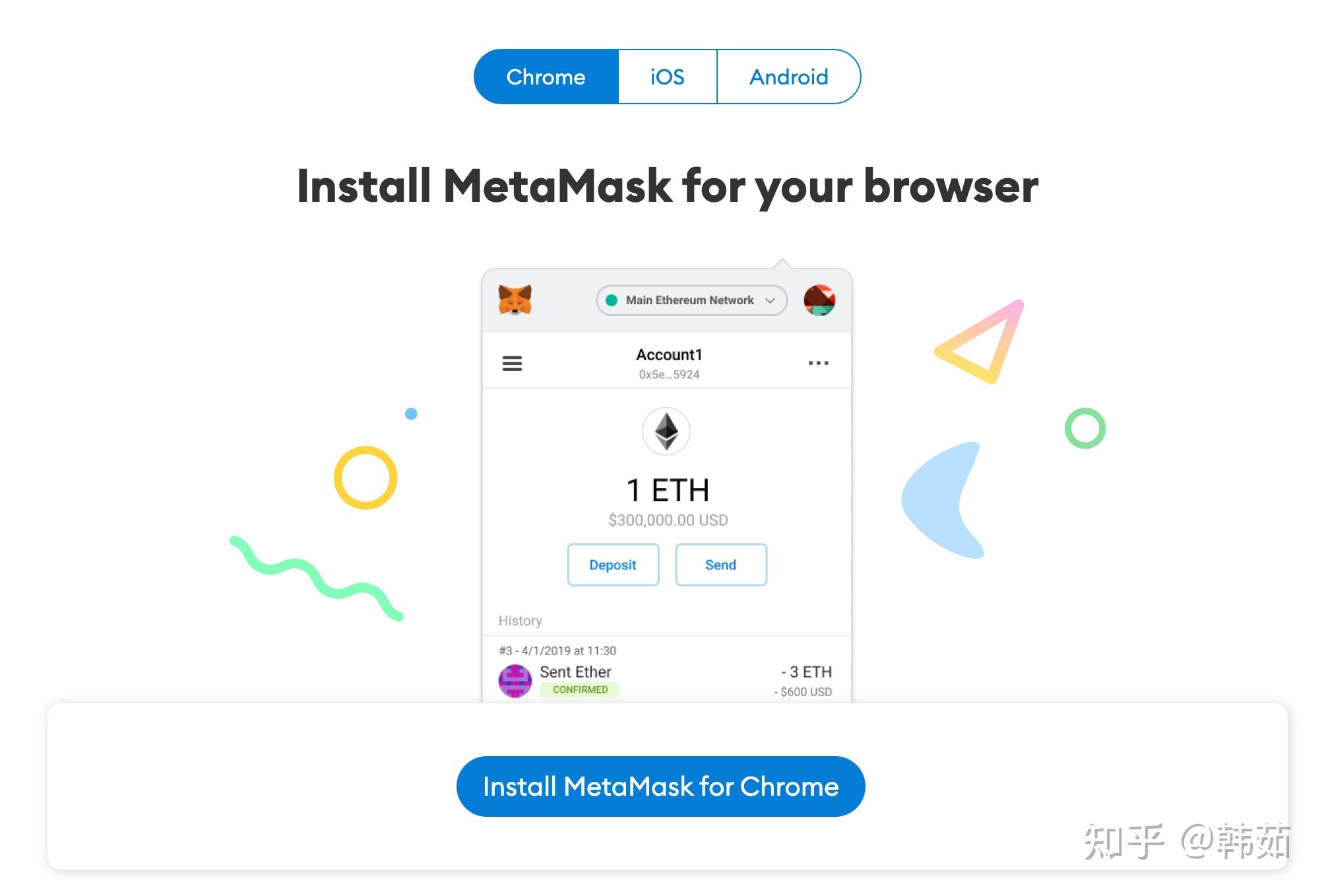Select the Android platform toggle
1326x896 pixels.
[x=788, y=77]
